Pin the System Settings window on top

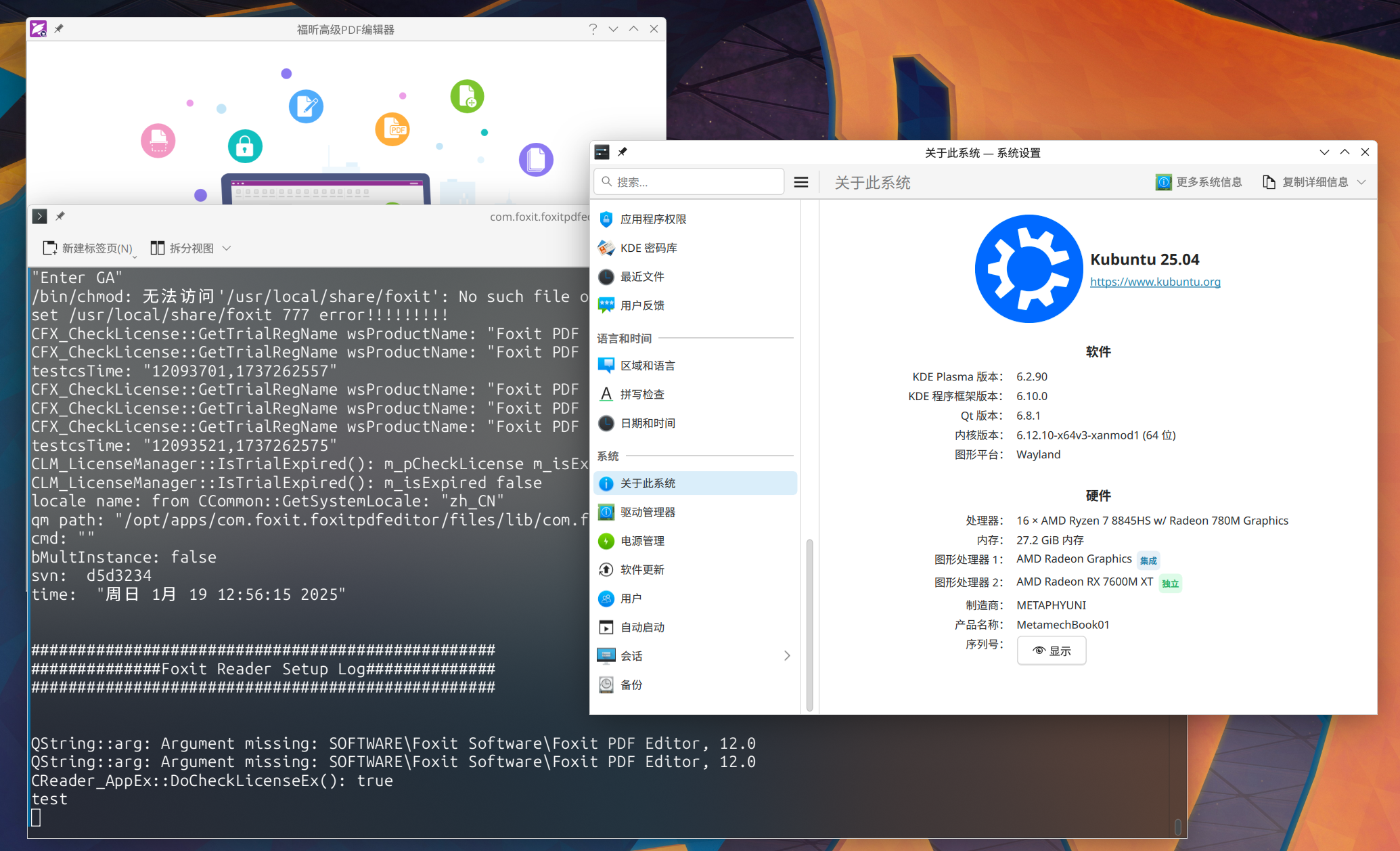click(x=623, y=152)
